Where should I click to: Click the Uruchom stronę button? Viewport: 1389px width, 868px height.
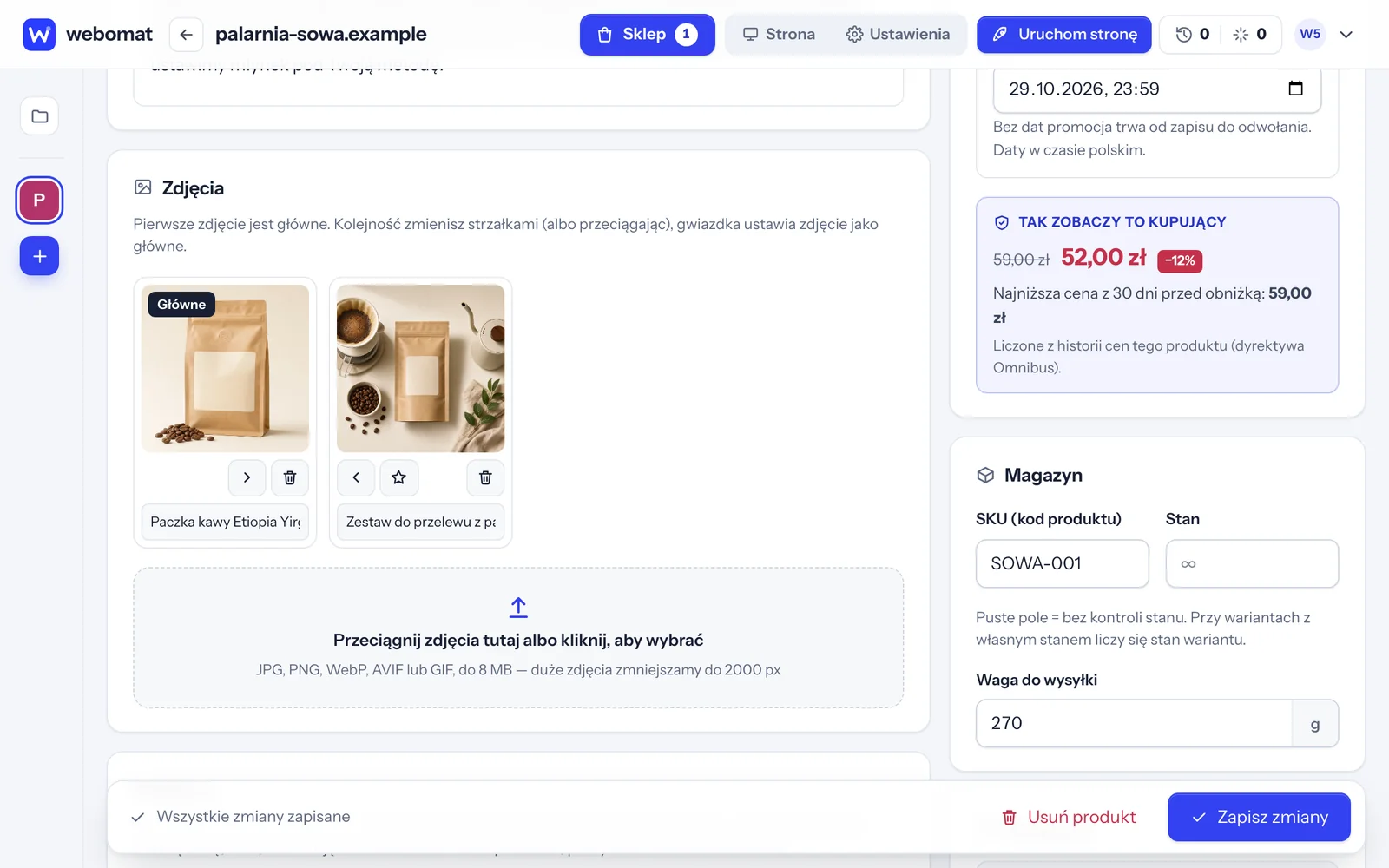[x=1064, y=35]
